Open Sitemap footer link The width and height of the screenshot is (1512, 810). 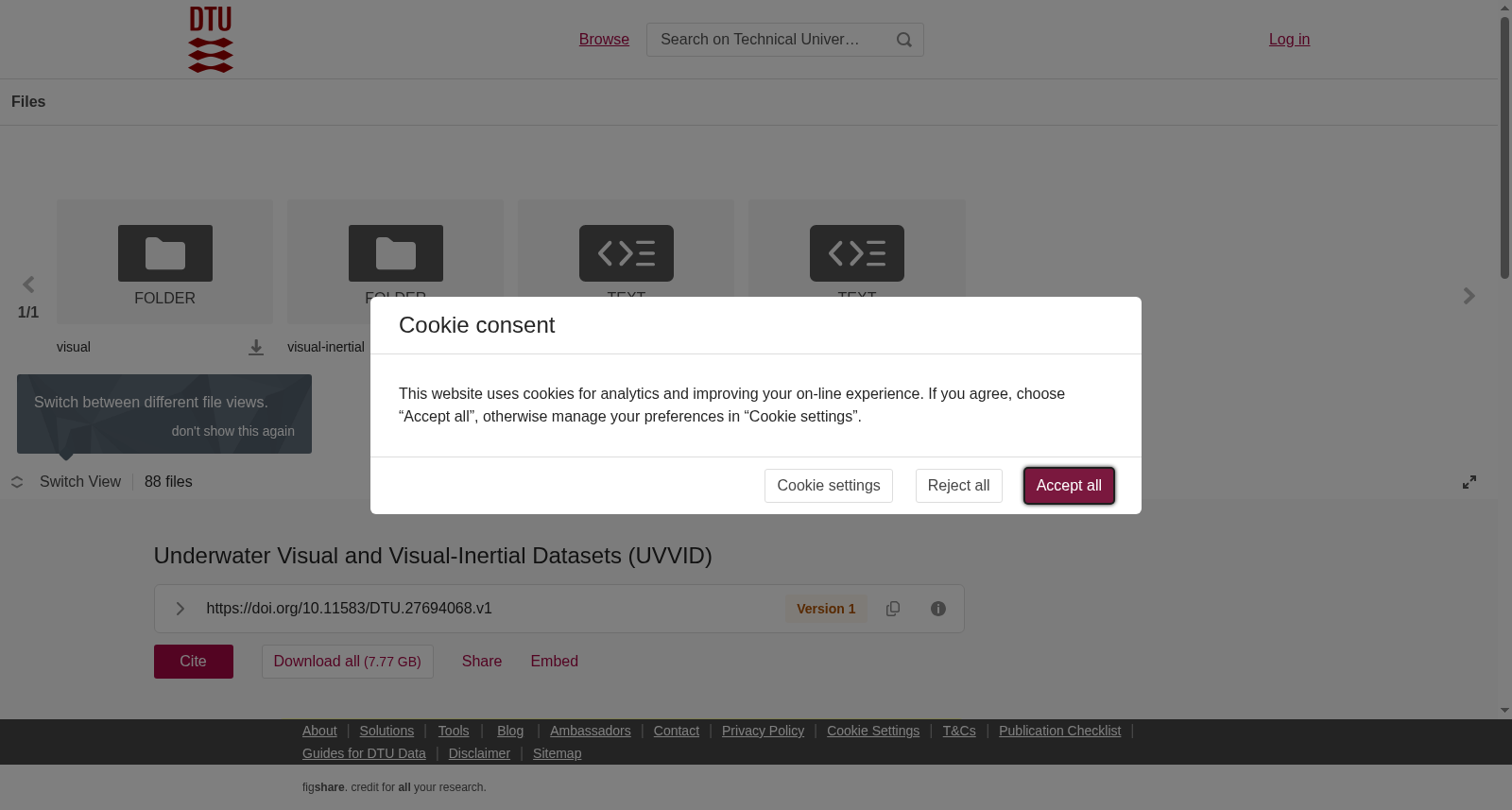pos(558,753)
